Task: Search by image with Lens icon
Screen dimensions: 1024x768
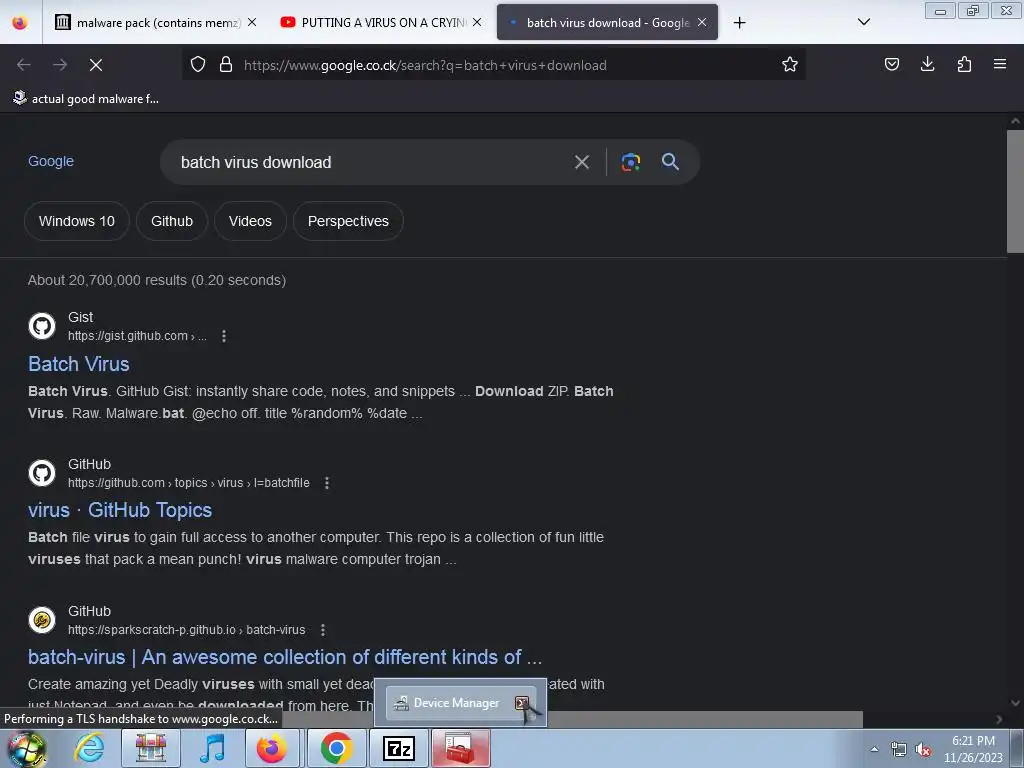Action: [630, 162]
